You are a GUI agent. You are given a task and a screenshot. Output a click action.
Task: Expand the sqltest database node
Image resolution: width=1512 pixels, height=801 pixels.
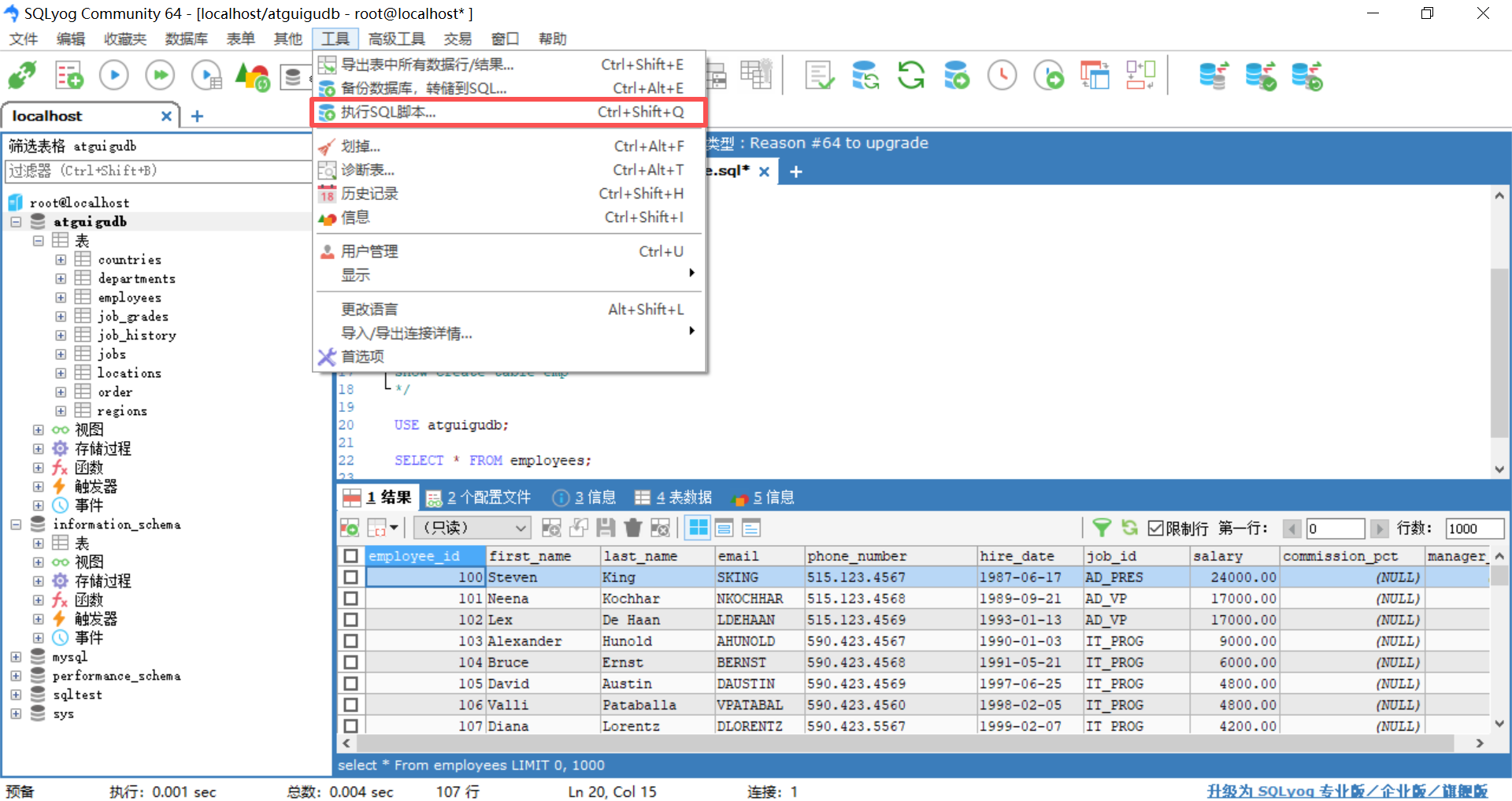point(16,695)
